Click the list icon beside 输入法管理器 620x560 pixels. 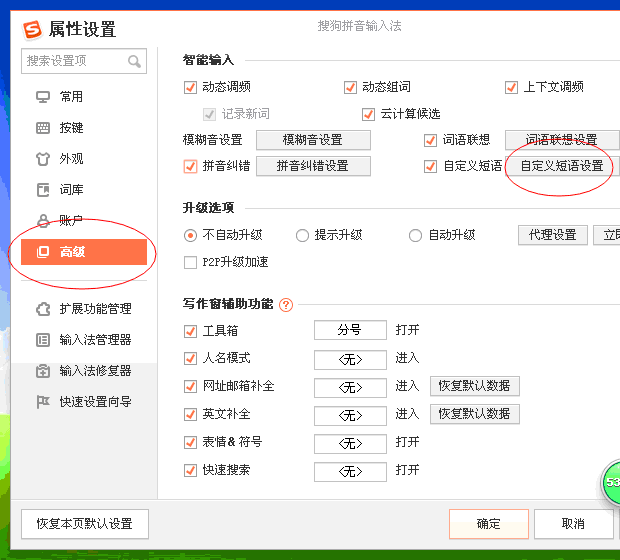tap(43, 340)
